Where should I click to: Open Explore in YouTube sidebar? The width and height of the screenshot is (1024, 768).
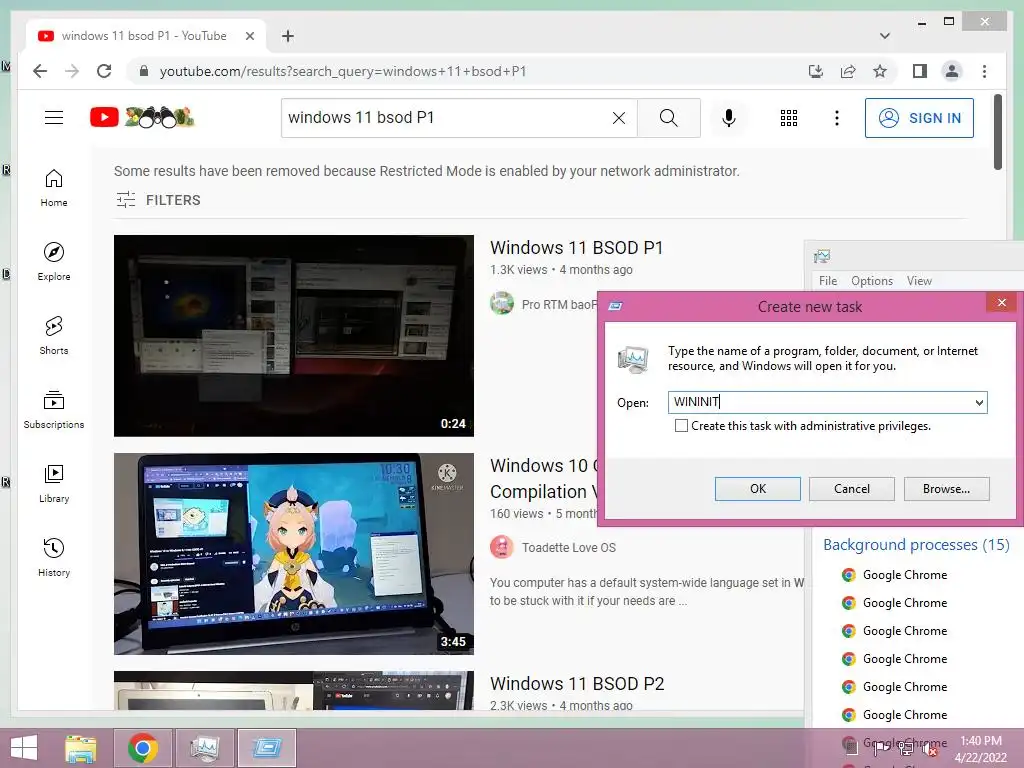click(x=54, y=262)
